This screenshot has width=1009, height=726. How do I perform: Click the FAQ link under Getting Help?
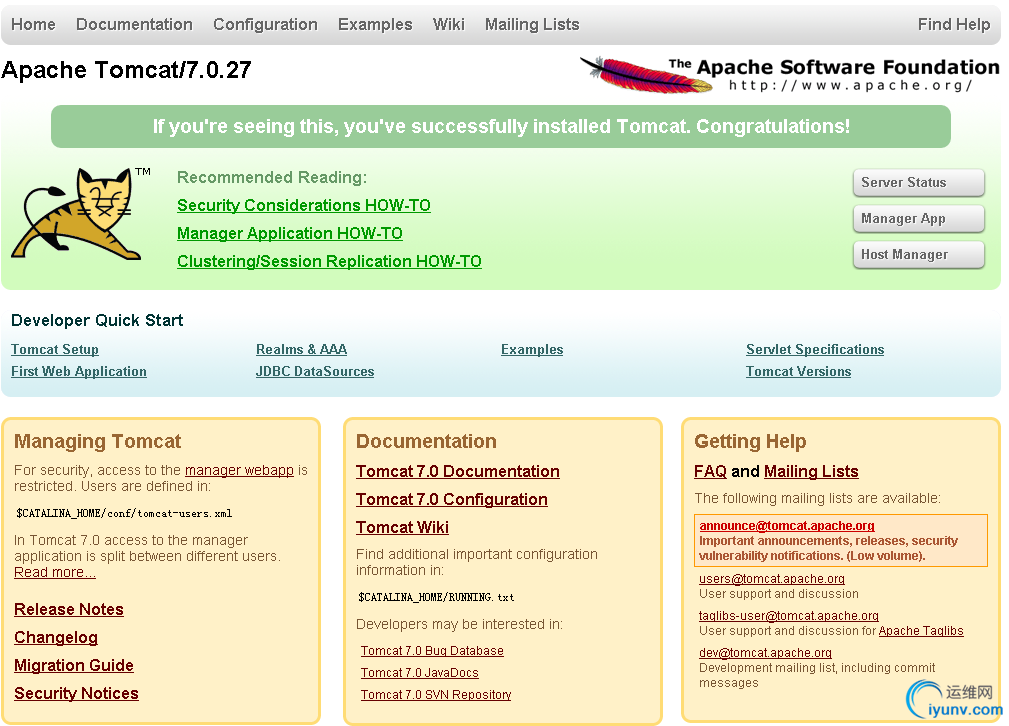(710, 472)
